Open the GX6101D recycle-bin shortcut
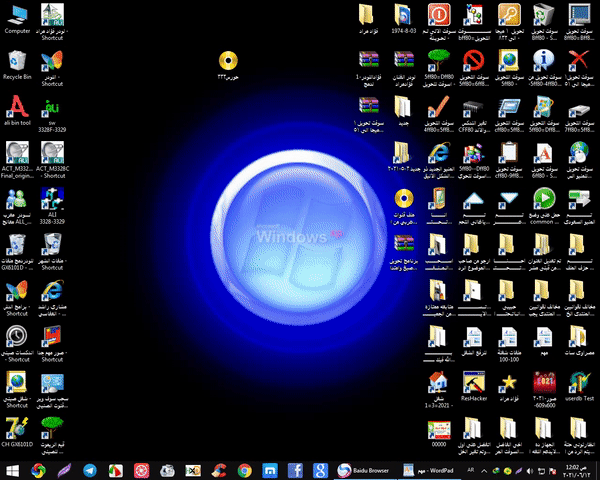Viewport: 600px width, 480px height. (x=17, y=252)
